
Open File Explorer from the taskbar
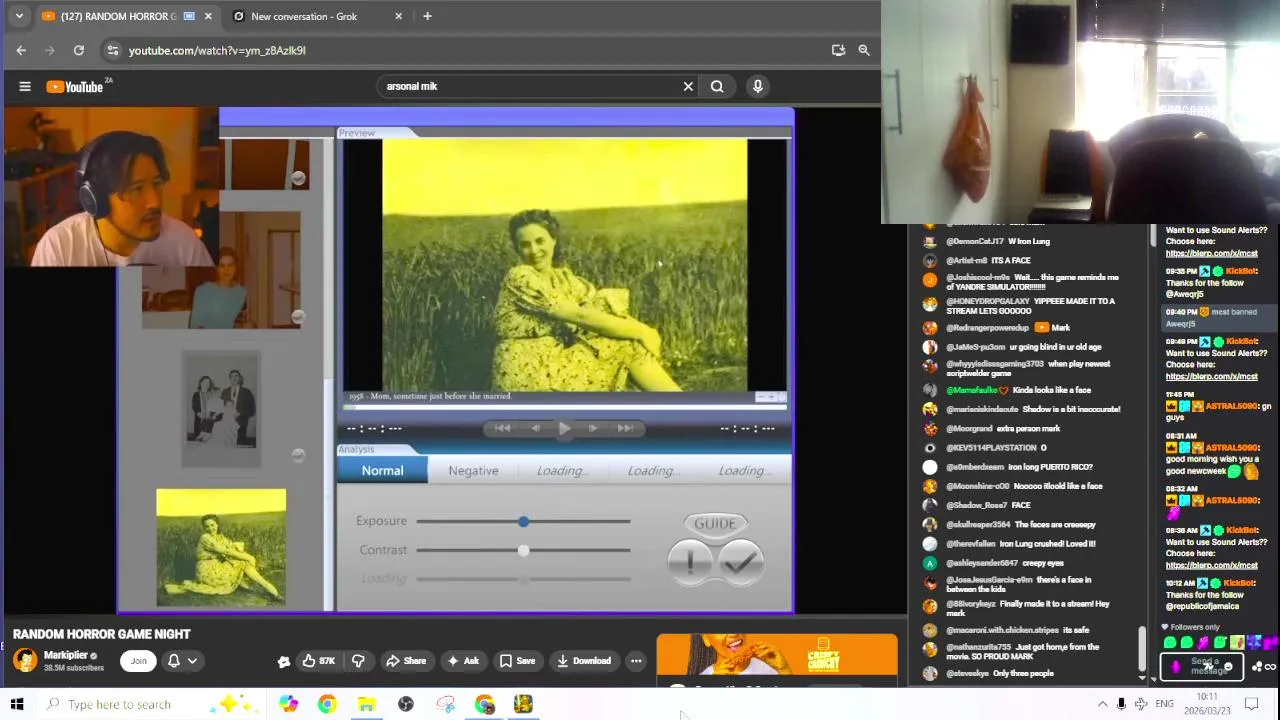point(367,704)
